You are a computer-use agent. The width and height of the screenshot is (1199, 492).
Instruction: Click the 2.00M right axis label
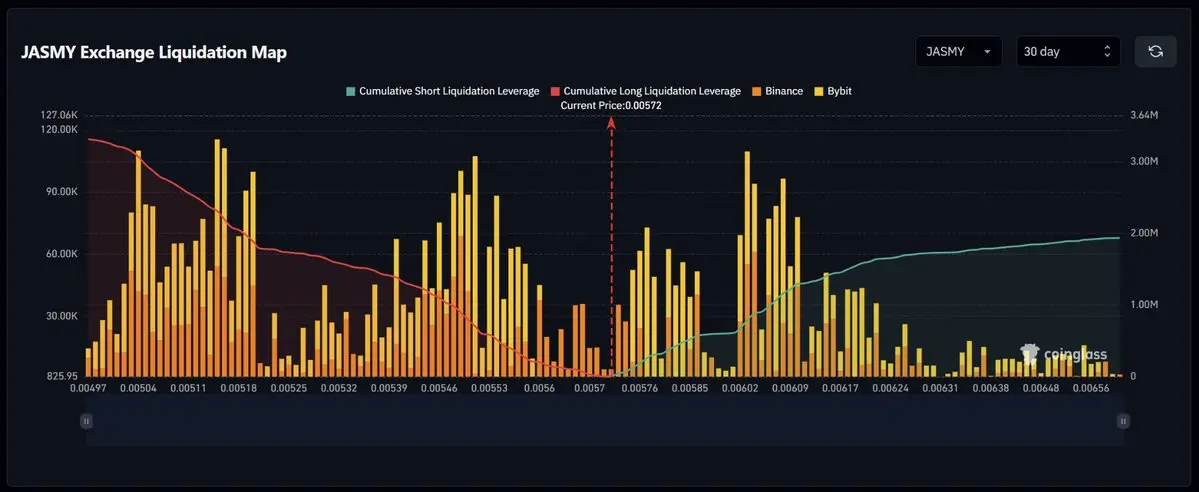coord(1144,233)
